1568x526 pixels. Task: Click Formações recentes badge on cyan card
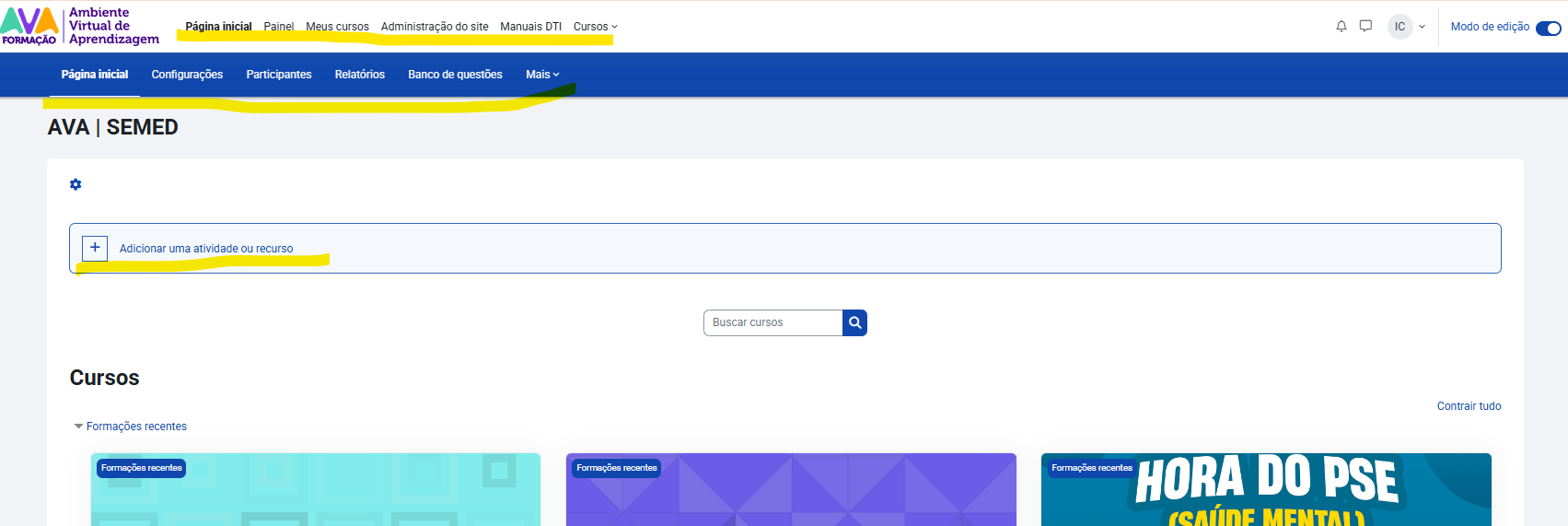coord(142,468)
